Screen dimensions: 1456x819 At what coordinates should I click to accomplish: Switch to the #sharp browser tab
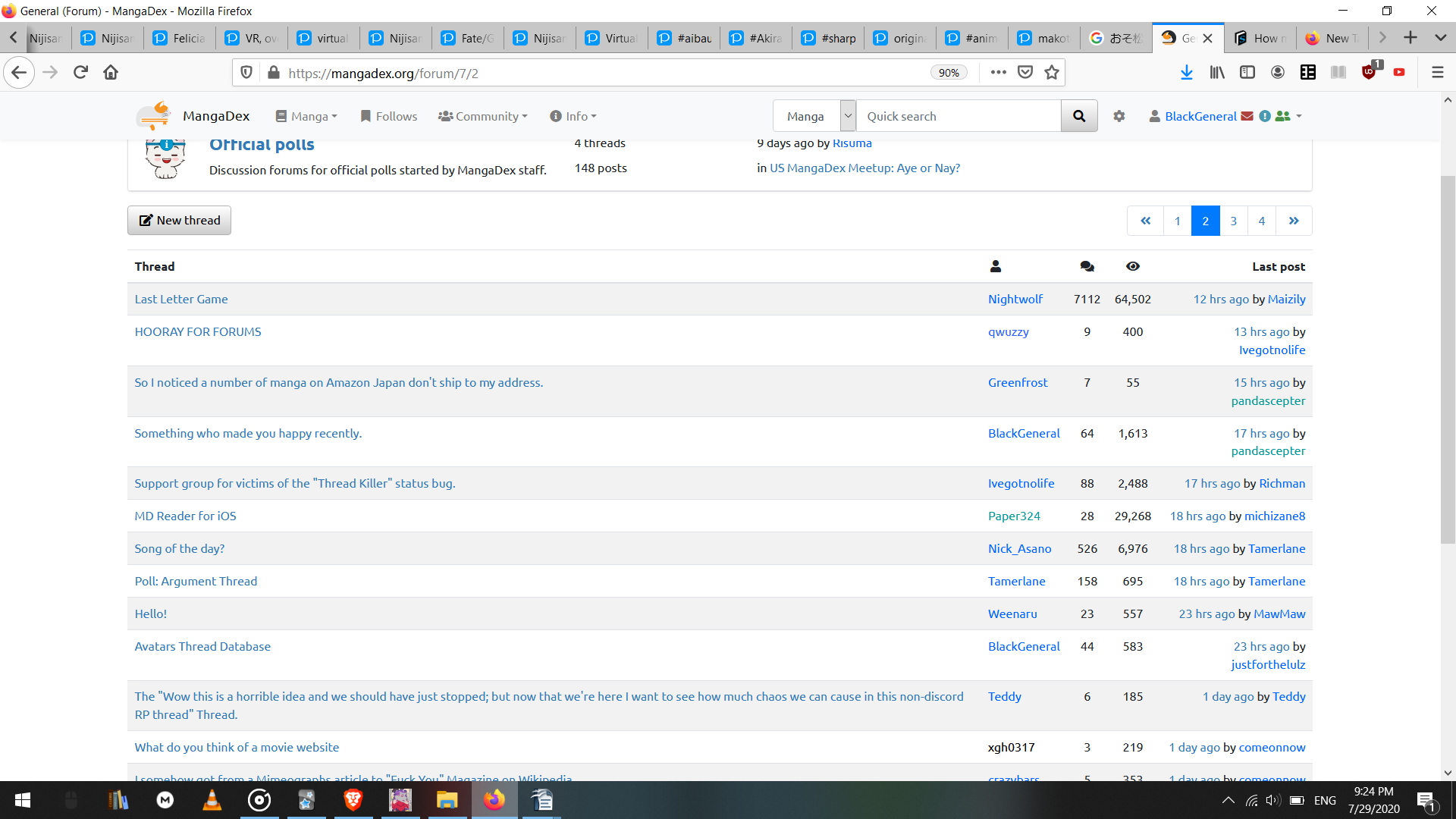tap(830, 38)
